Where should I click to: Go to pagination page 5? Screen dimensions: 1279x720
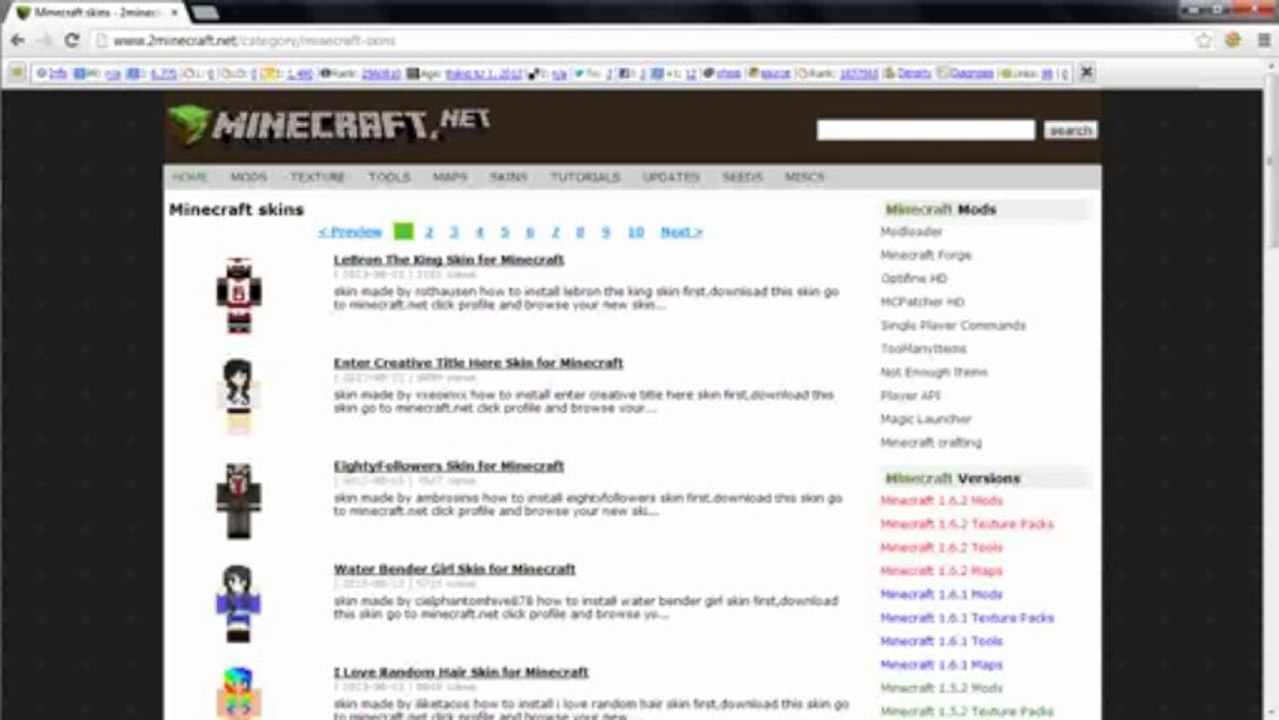point(504,232)
